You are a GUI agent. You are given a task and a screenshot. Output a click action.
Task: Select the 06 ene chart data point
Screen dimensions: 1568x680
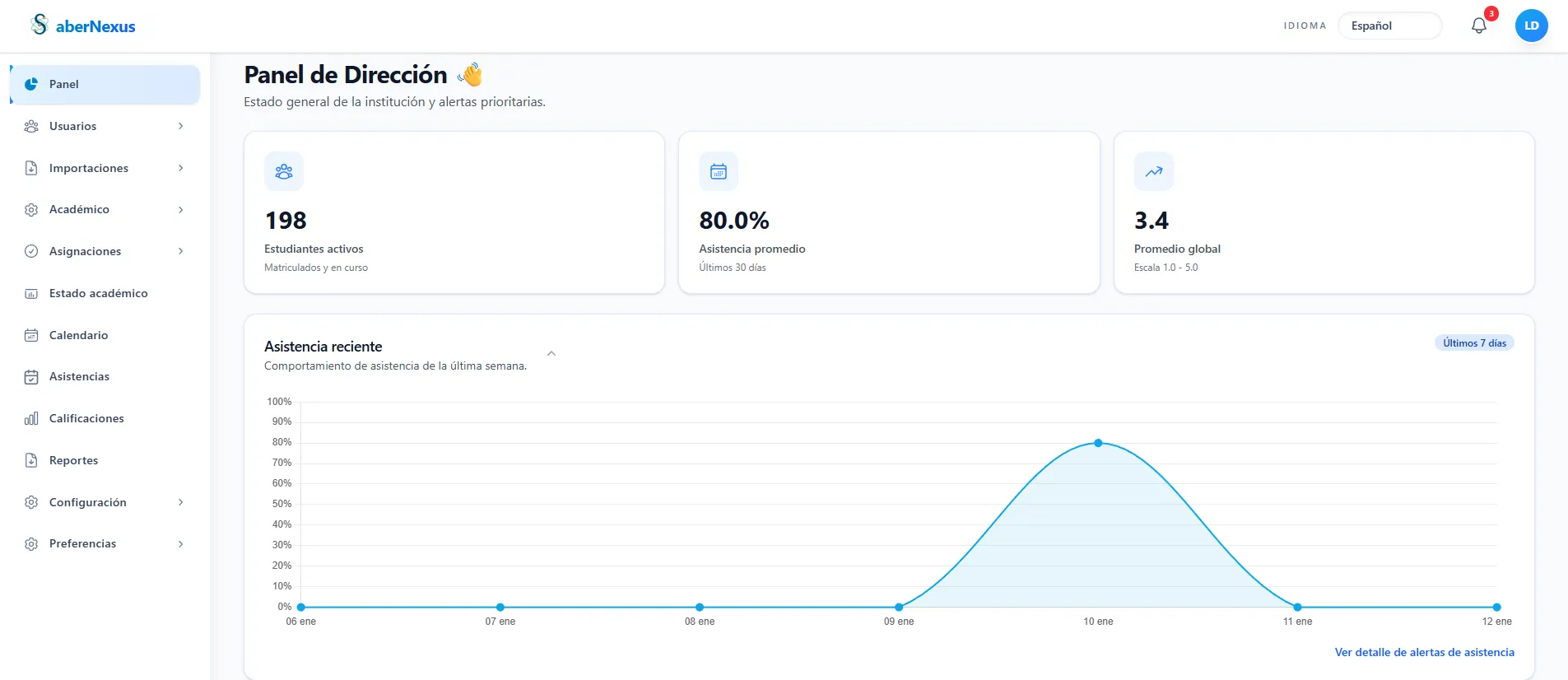click(x=301, y=608)
